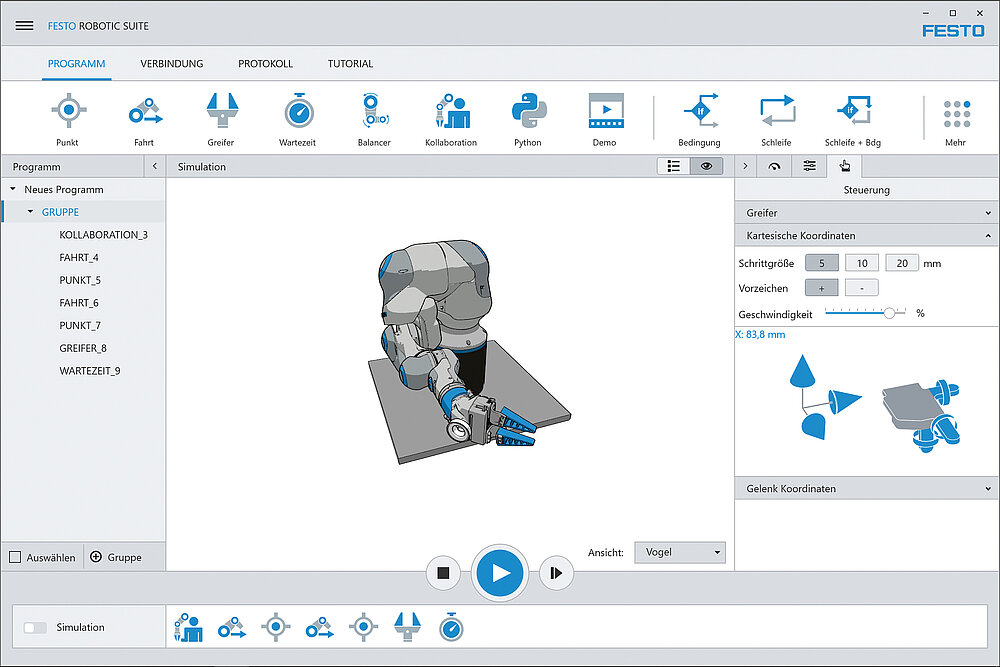Select the Kollaboration tool

coord(451,111)
